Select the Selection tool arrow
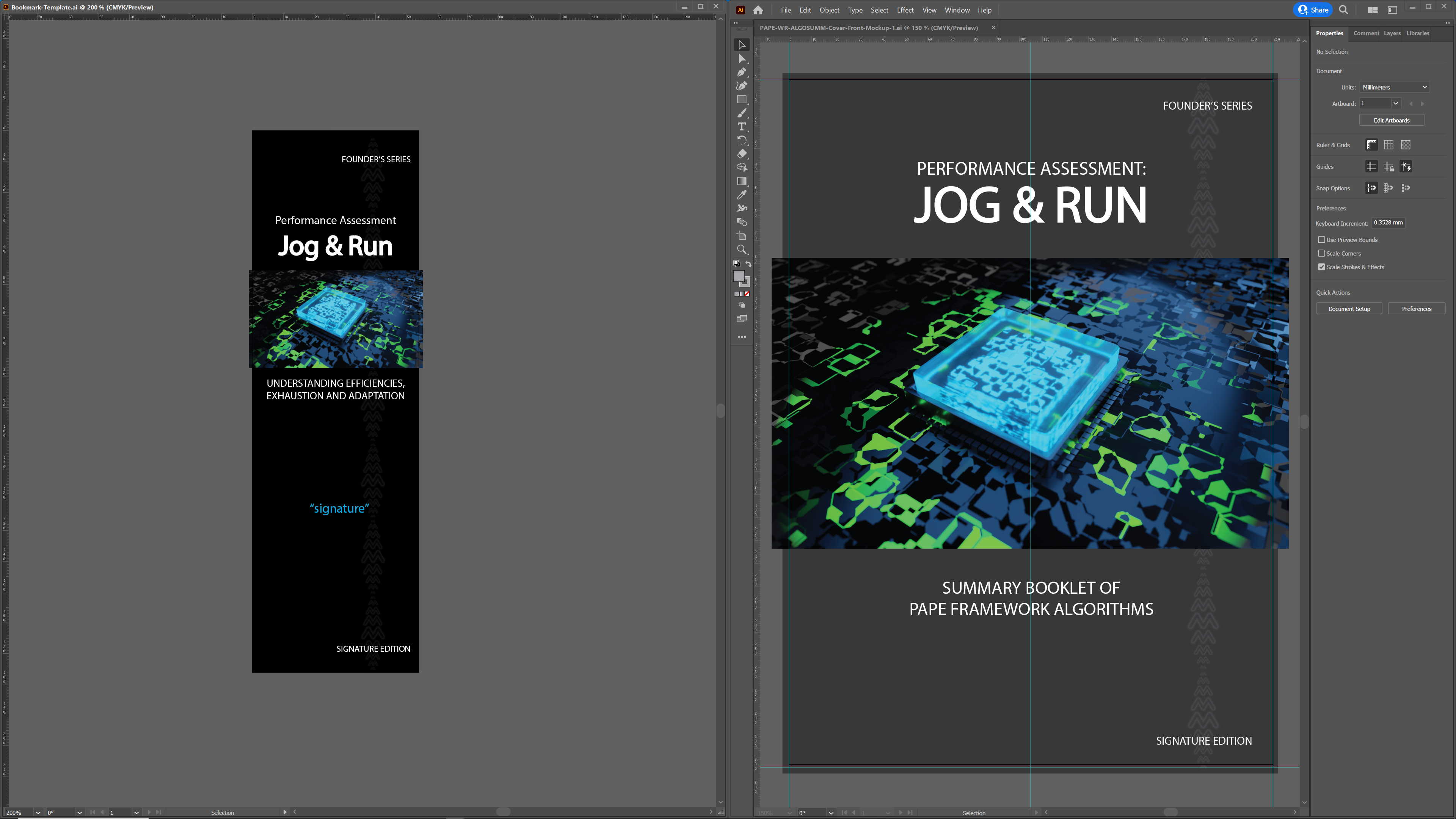This screenshot has width=1456, height=819. click(x=742, y=45)
